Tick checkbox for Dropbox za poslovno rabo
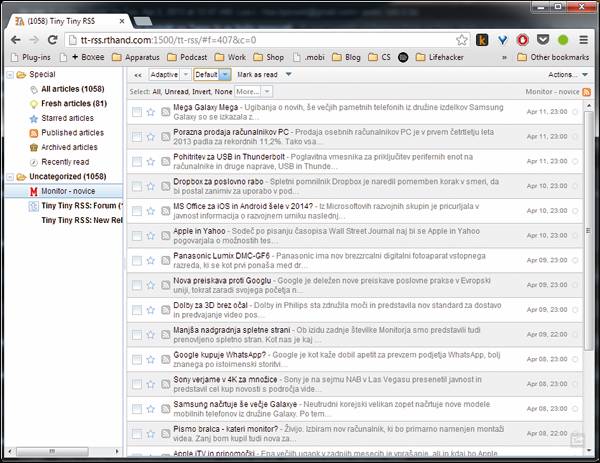Screen dimensions: 600x463 point(137,186)
